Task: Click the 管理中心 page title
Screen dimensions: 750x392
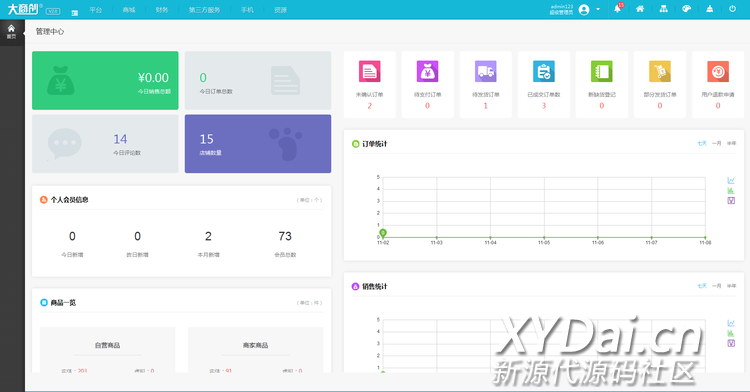Action: (50, 32)
